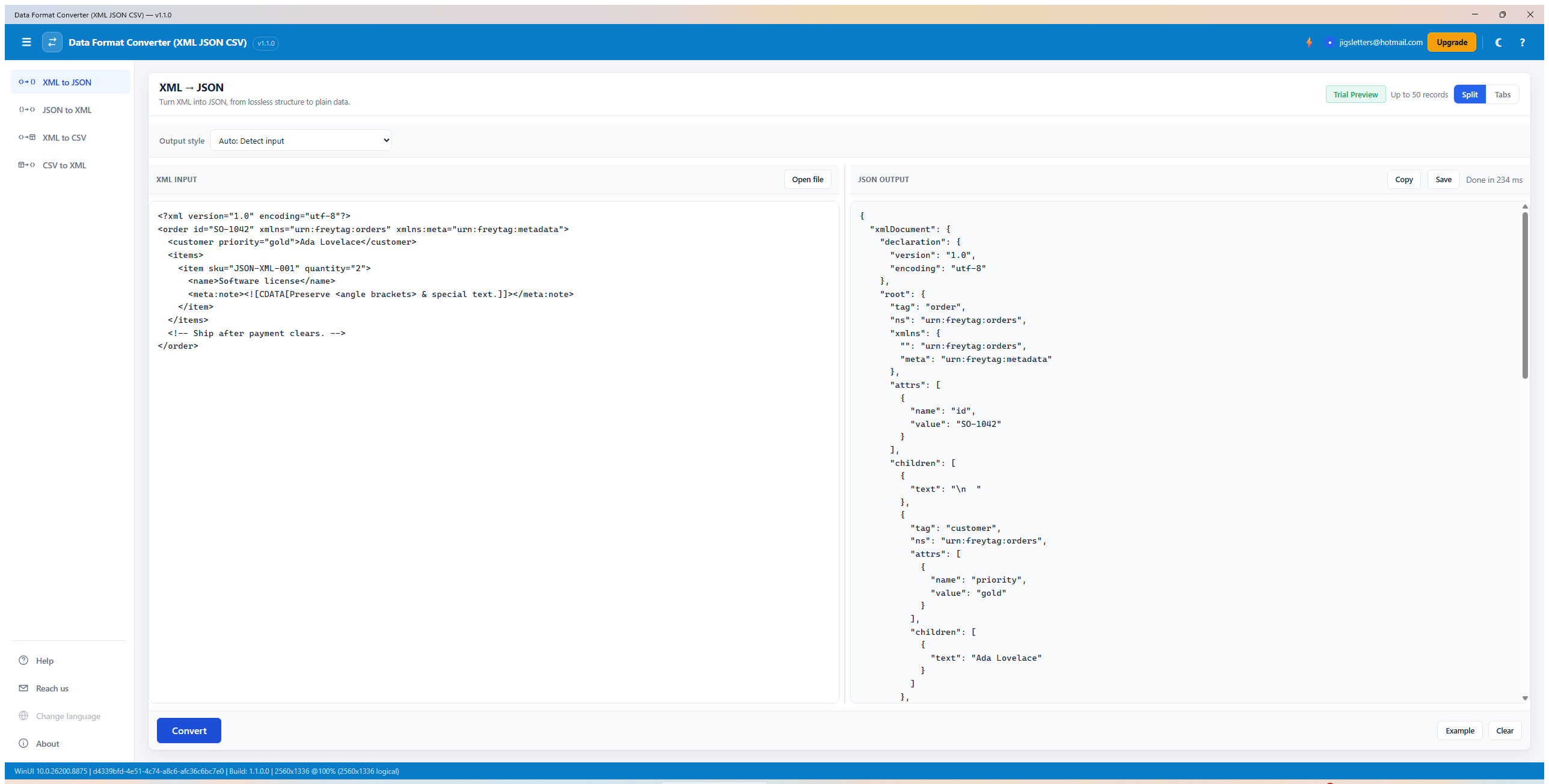The width and height of the screenshot is (1549, 784).
Task: Click Open file button
Action: click(x=808, y=179)
